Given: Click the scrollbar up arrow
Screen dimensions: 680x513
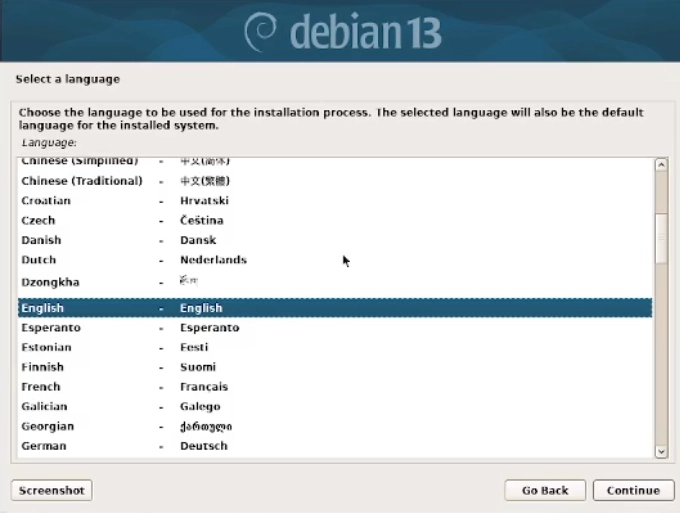Looking at the screenshot, I should coord(661,165).
